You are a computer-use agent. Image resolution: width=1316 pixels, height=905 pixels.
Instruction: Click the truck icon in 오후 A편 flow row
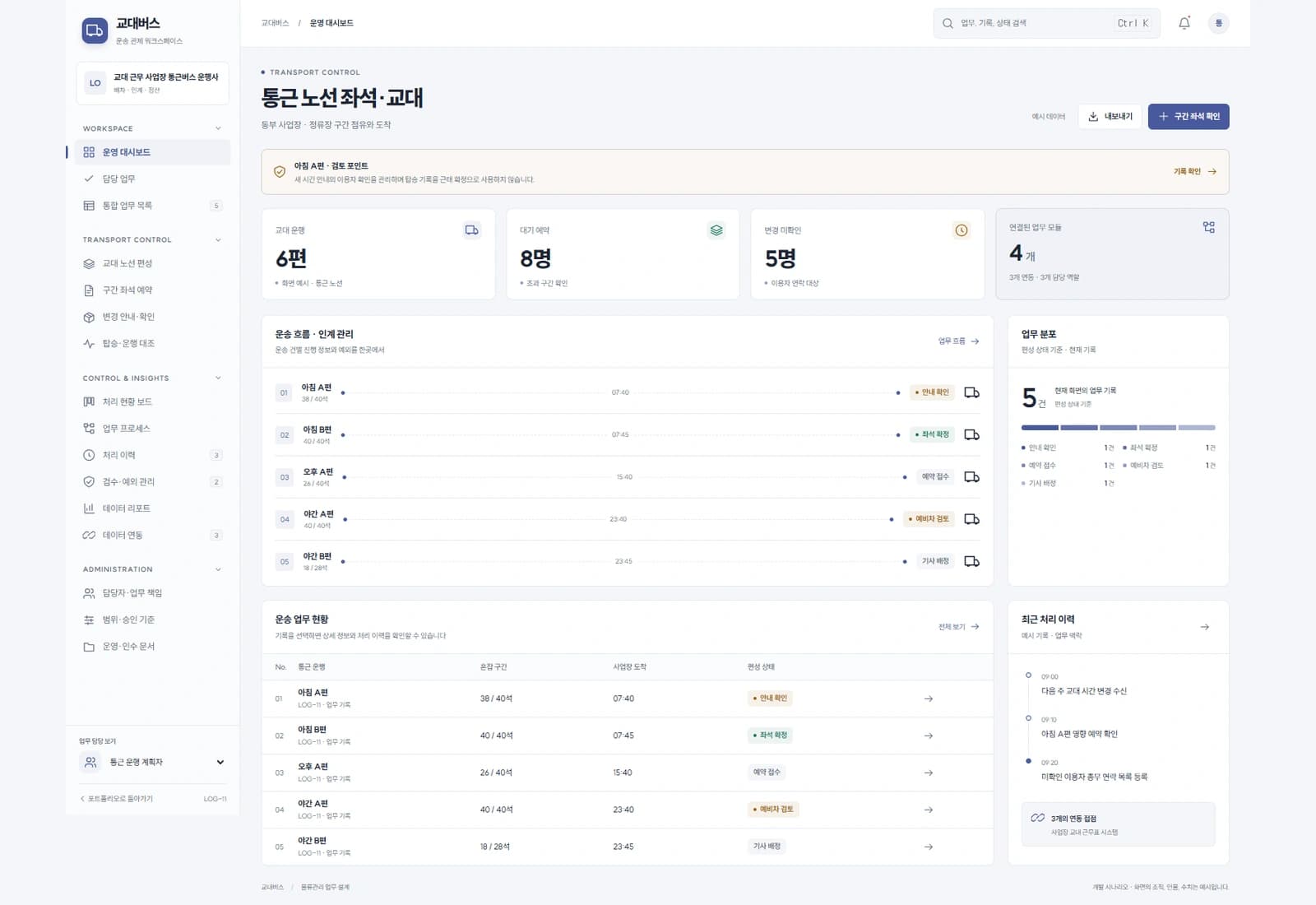pos(971,477)
